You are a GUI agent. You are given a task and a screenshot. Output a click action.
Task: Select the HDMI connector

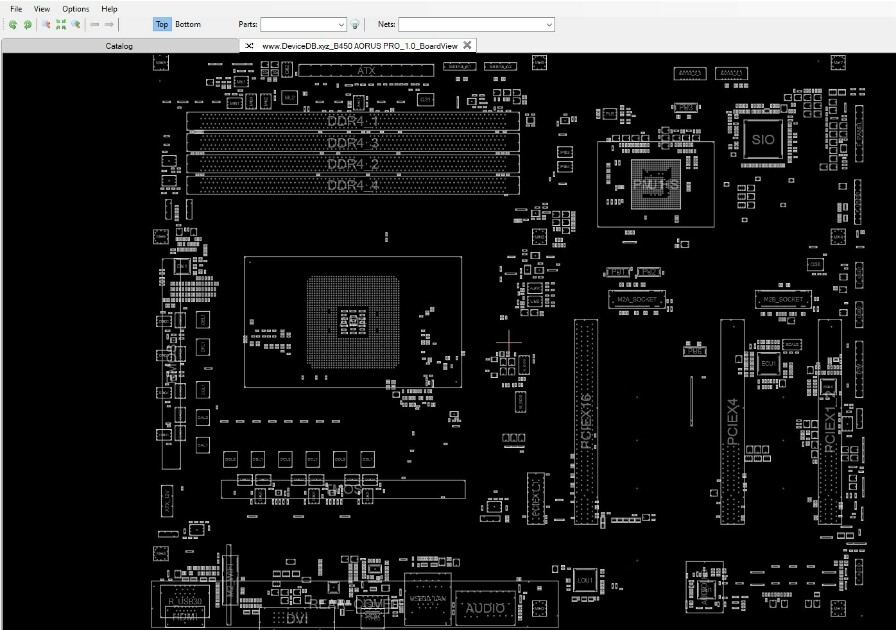[x=184, y=617]
